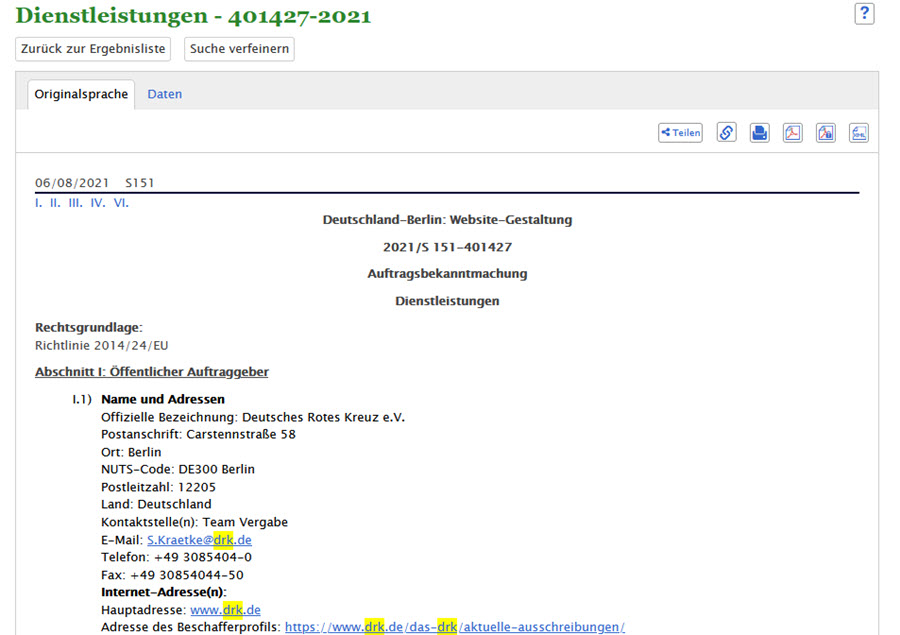The width and height of the screenshot is (900, 635).
Task: Select the Originalsprache tab
Action: coord(81,94)
